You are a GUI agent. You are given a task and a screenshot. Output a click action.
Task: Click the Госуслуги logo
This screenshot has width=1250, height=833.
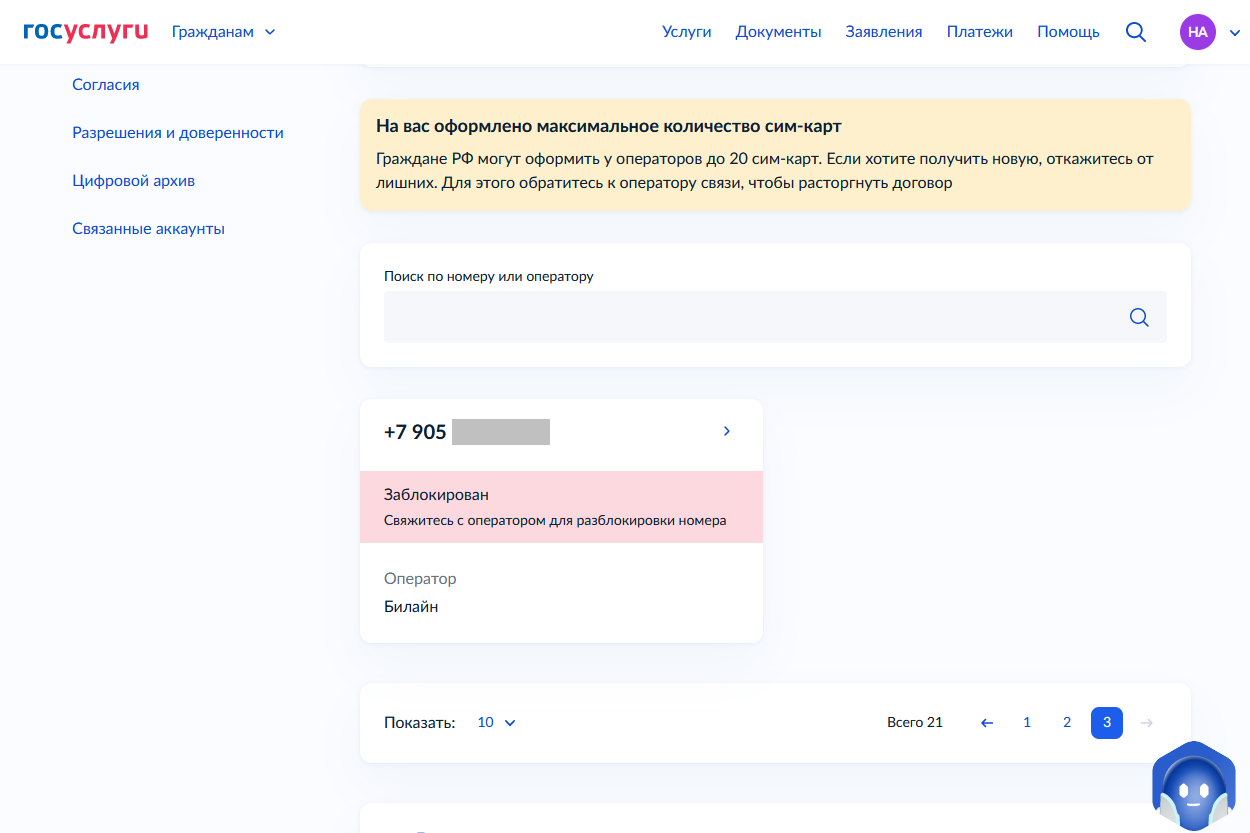pyautogui.click(x=85, y=31)
